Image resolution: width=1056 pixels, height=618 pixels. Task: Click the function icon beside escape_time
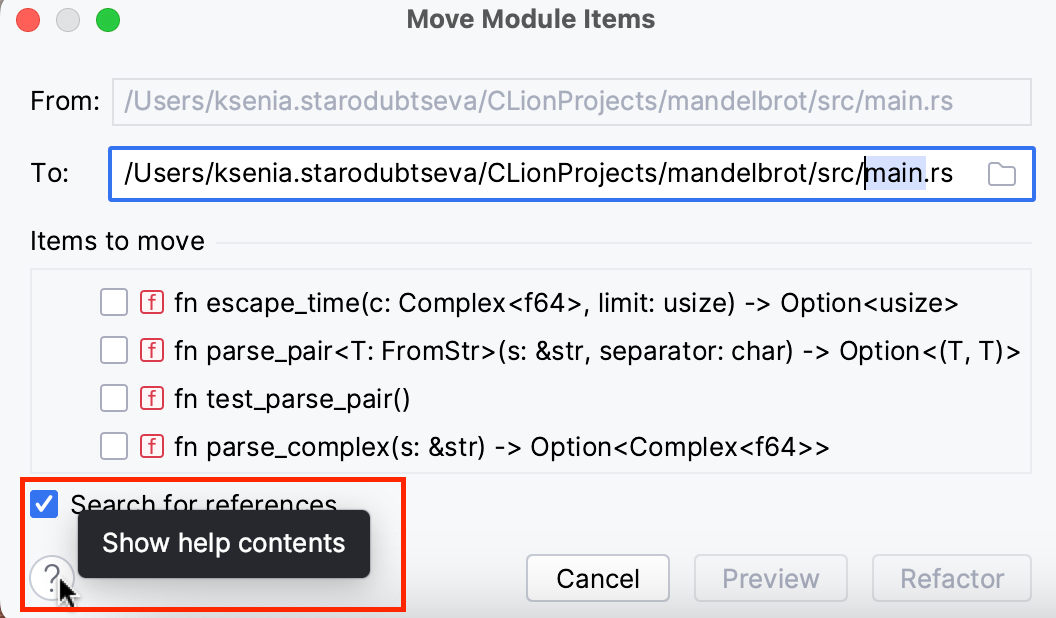pos(151,302)
